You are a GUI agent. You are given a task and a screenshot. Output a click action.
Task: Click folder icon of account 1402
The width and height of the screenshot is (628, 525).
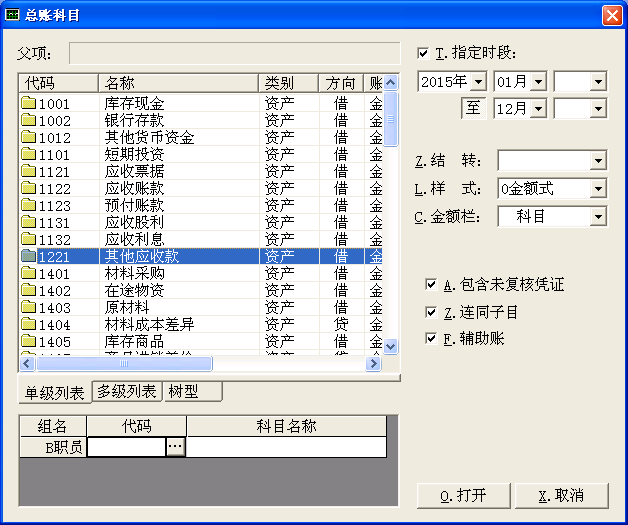pyautogui.click(x=28, y=290)
